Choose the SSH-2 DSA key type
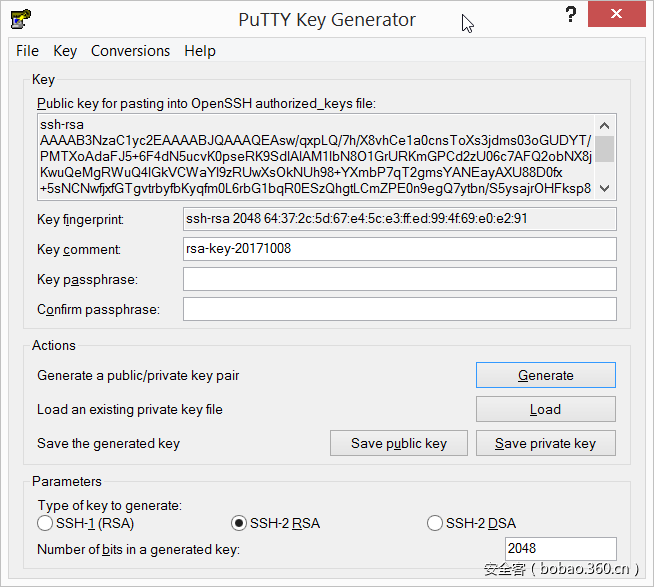Viewport: 654px width, 587px height. point(434,523)
